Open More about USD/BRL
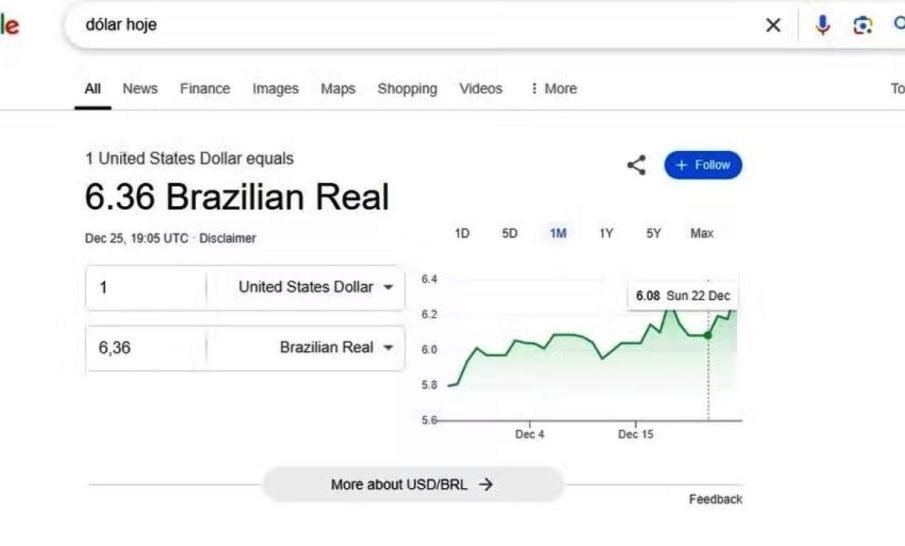905x546 pixels. click(x=412, y=485)
